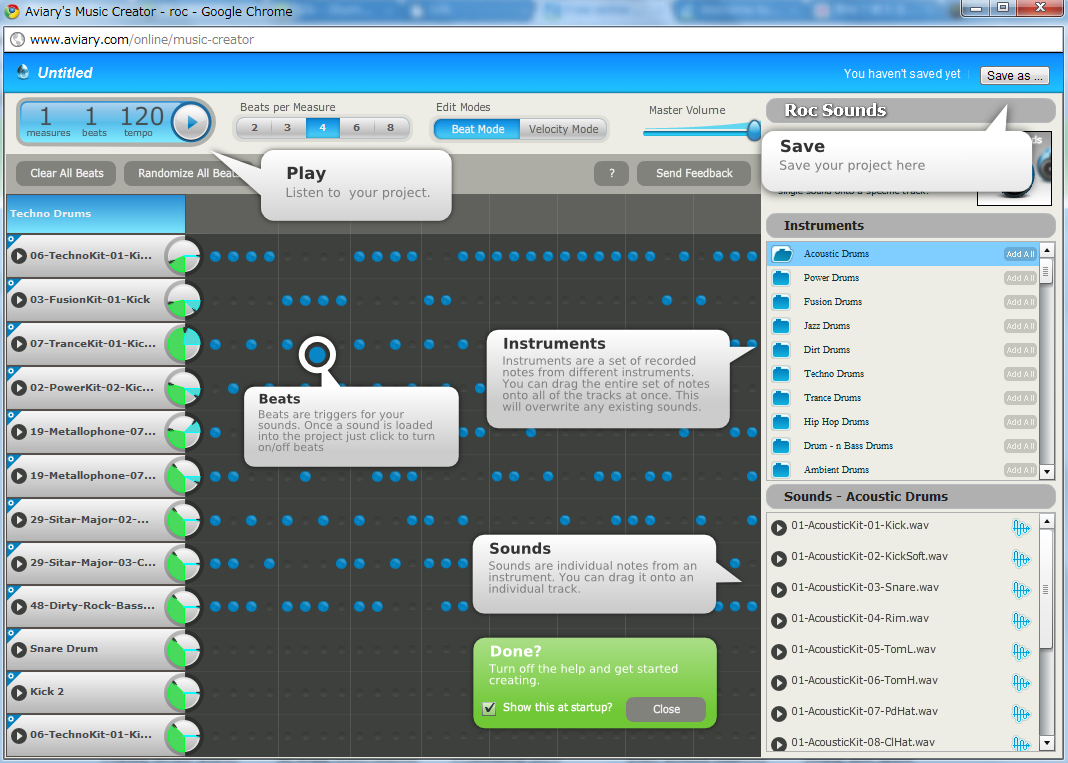Preview the 02-PowerKit-02-Kic track sound
This screenshot has height=763, width=1068.
(x=19, y=388)
